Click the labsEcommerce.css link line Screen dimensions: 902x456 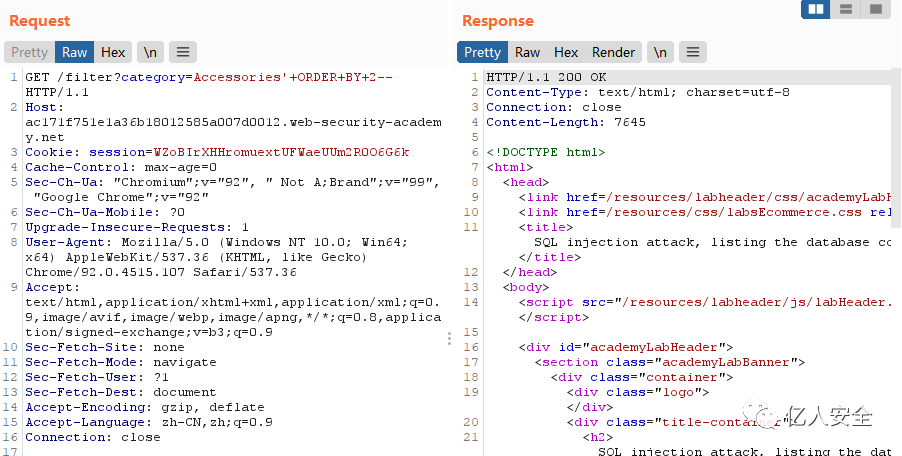click(x=705, y=212)
